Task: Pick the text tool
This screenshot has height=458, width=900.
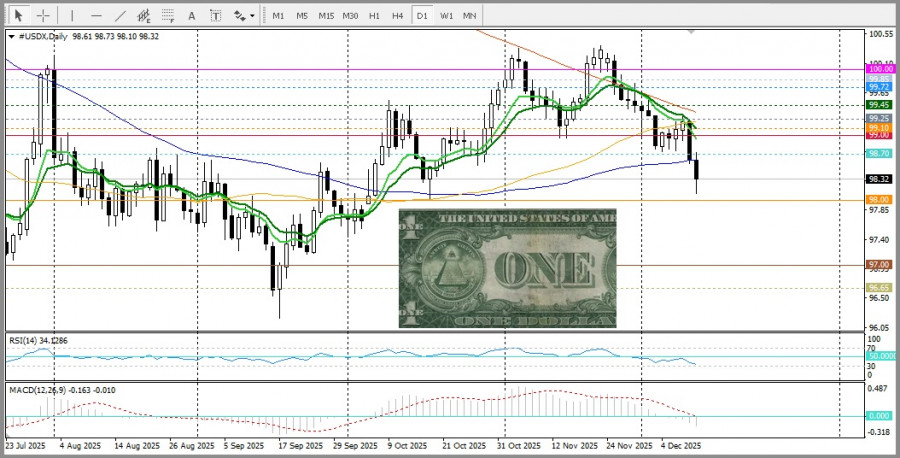Action: [192, 15]
